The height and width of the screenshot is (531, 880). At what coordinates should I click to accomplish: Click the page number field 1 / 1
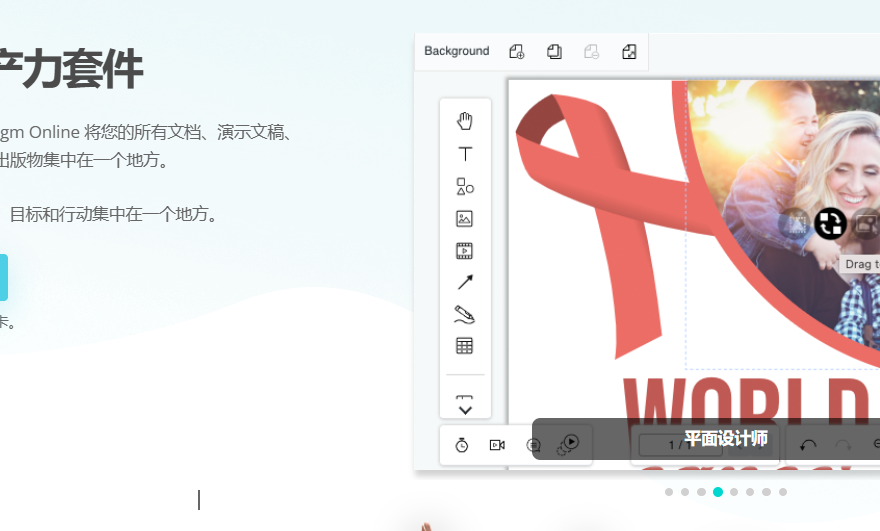tap(680, 445)
